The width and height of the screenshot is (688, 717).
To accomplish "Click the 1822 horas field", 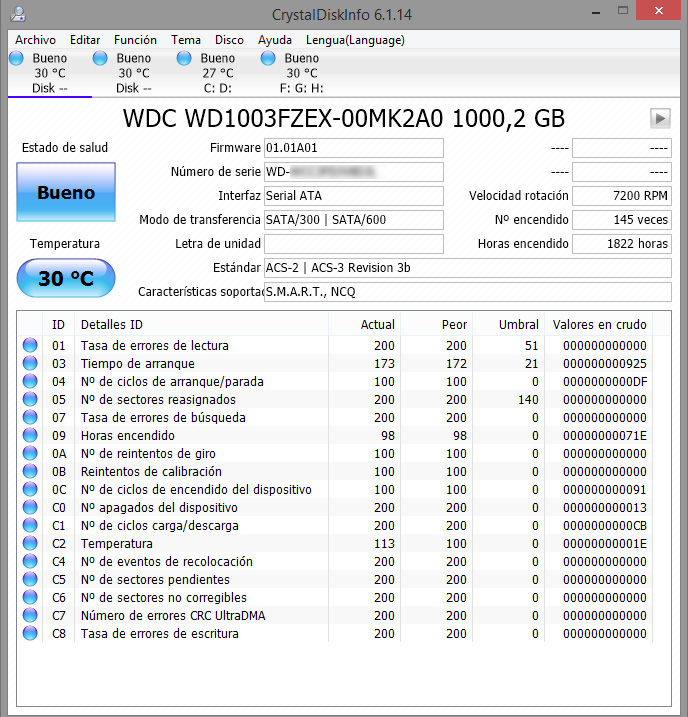I will coord(622,244).
